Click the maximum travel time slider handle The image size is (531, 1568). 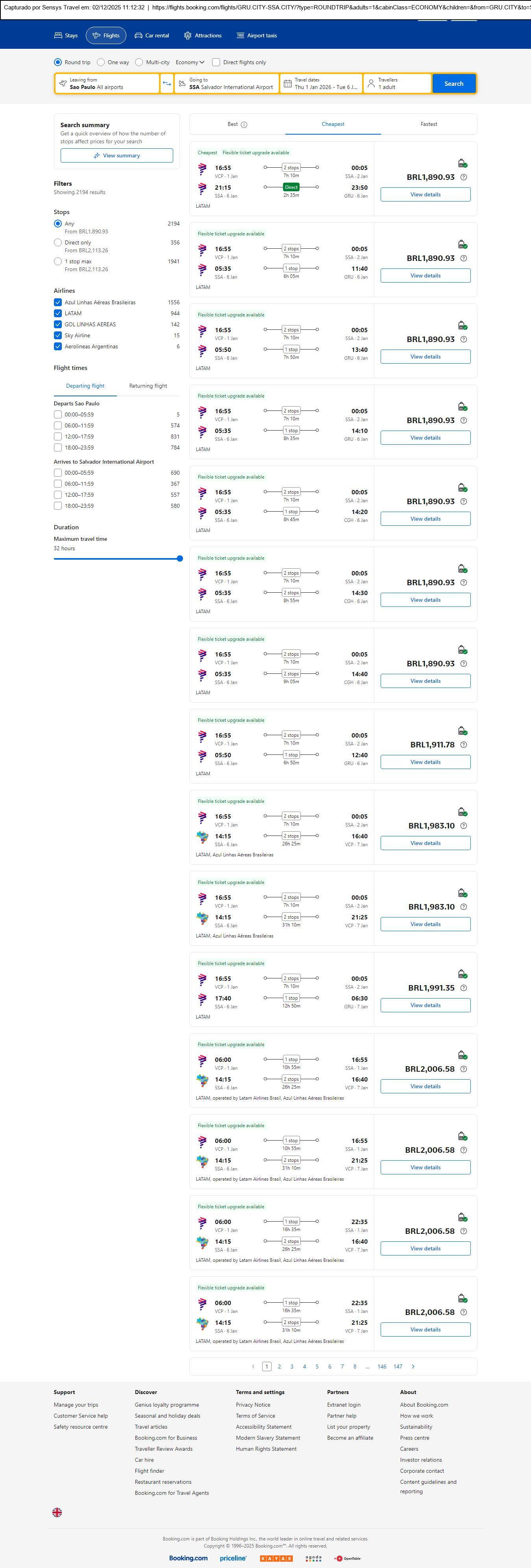click(x=179, y=558)
